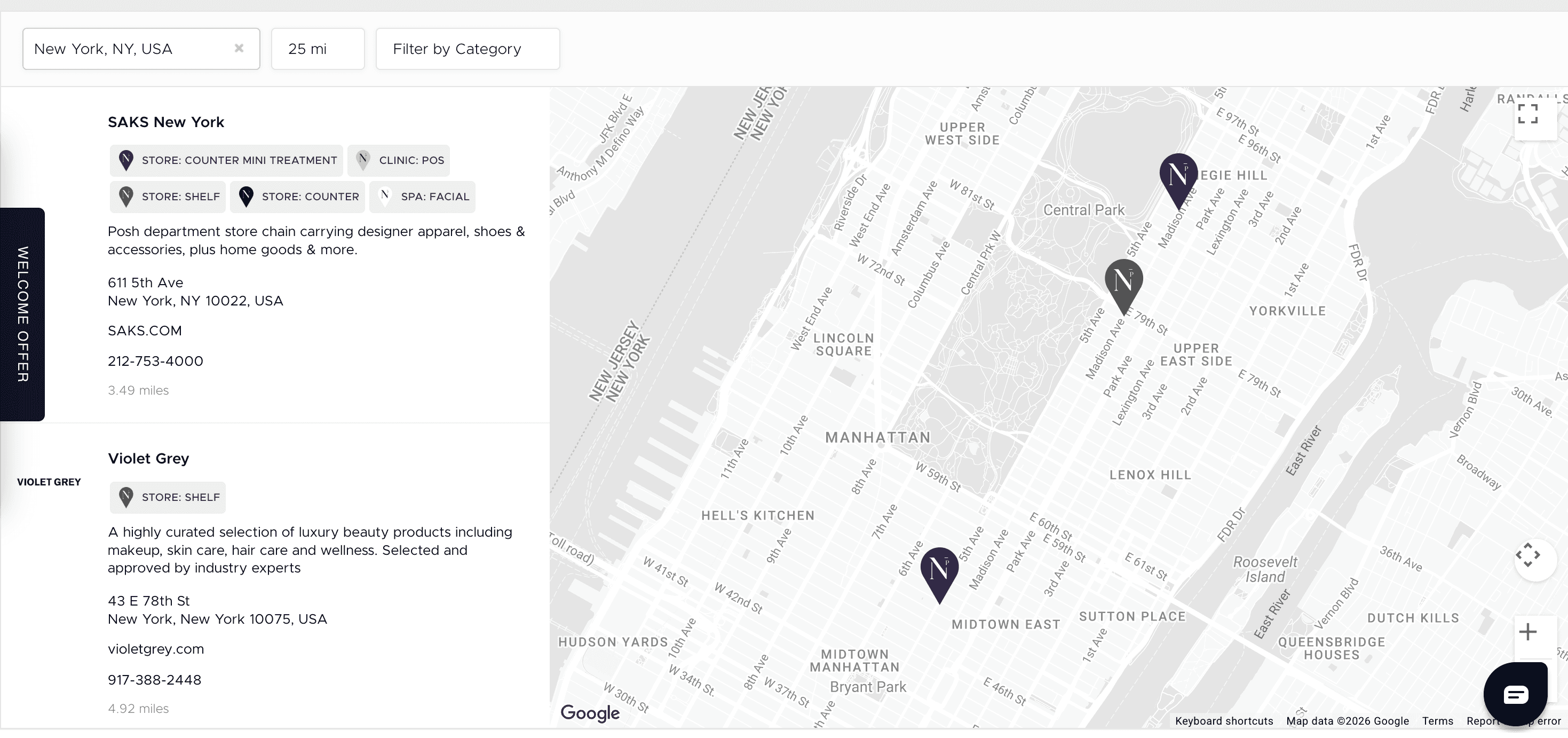Click the Violet Grey logo thumbnail
Image resolution: width=1568 pixels, height=738 pixels.
click(49, 482)
